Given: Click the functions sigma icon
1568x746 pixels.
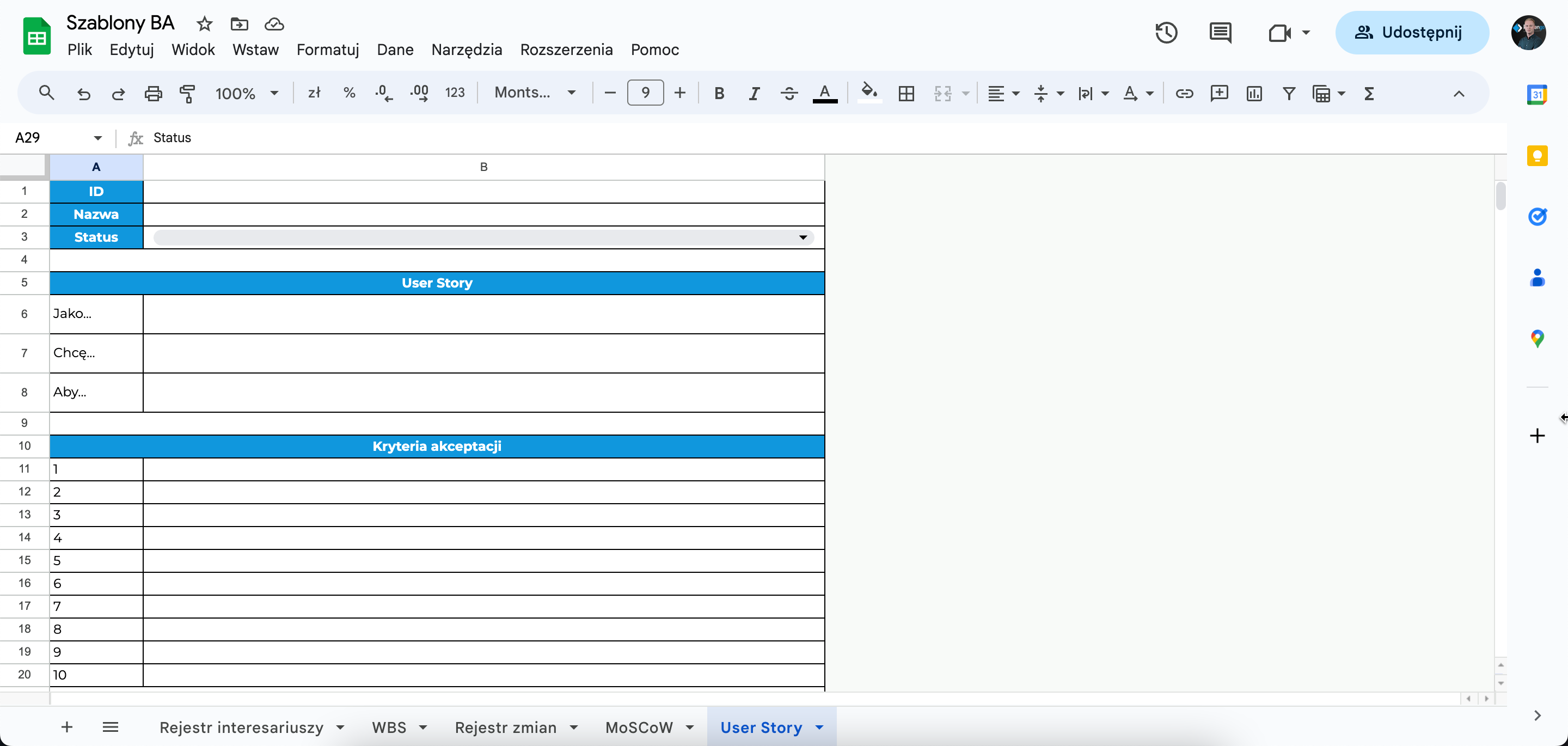Looking at the screenshot, I should (1369, 93).
